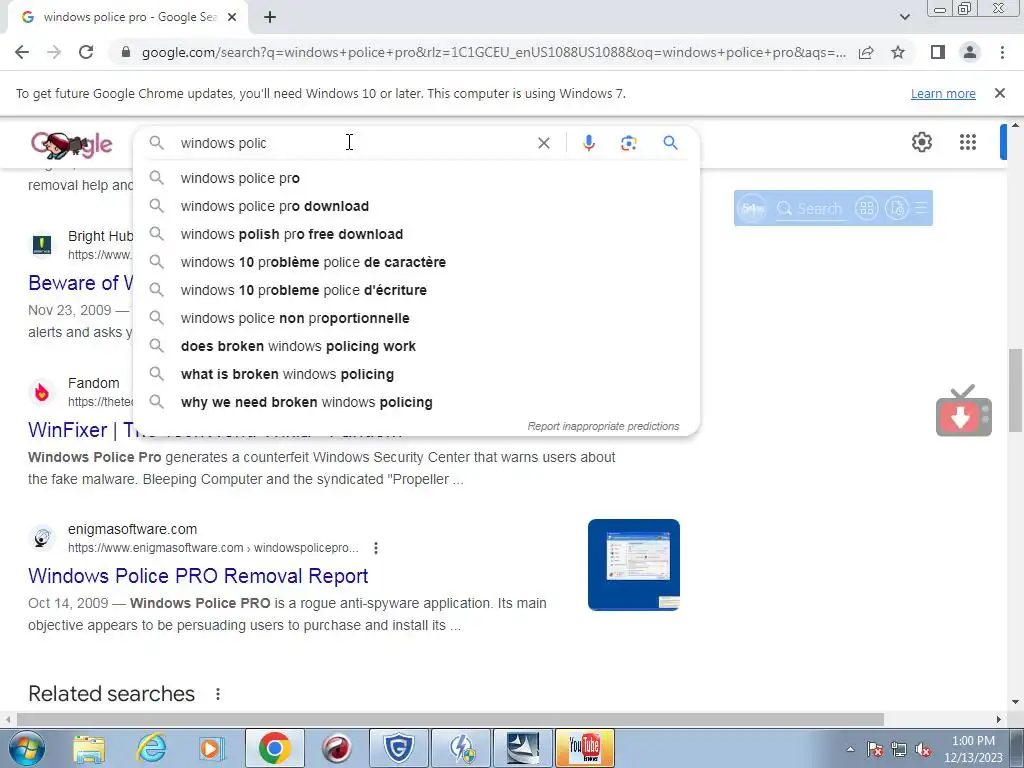Open options for the enigmasoftware.com result

click(x=376, y=548)
